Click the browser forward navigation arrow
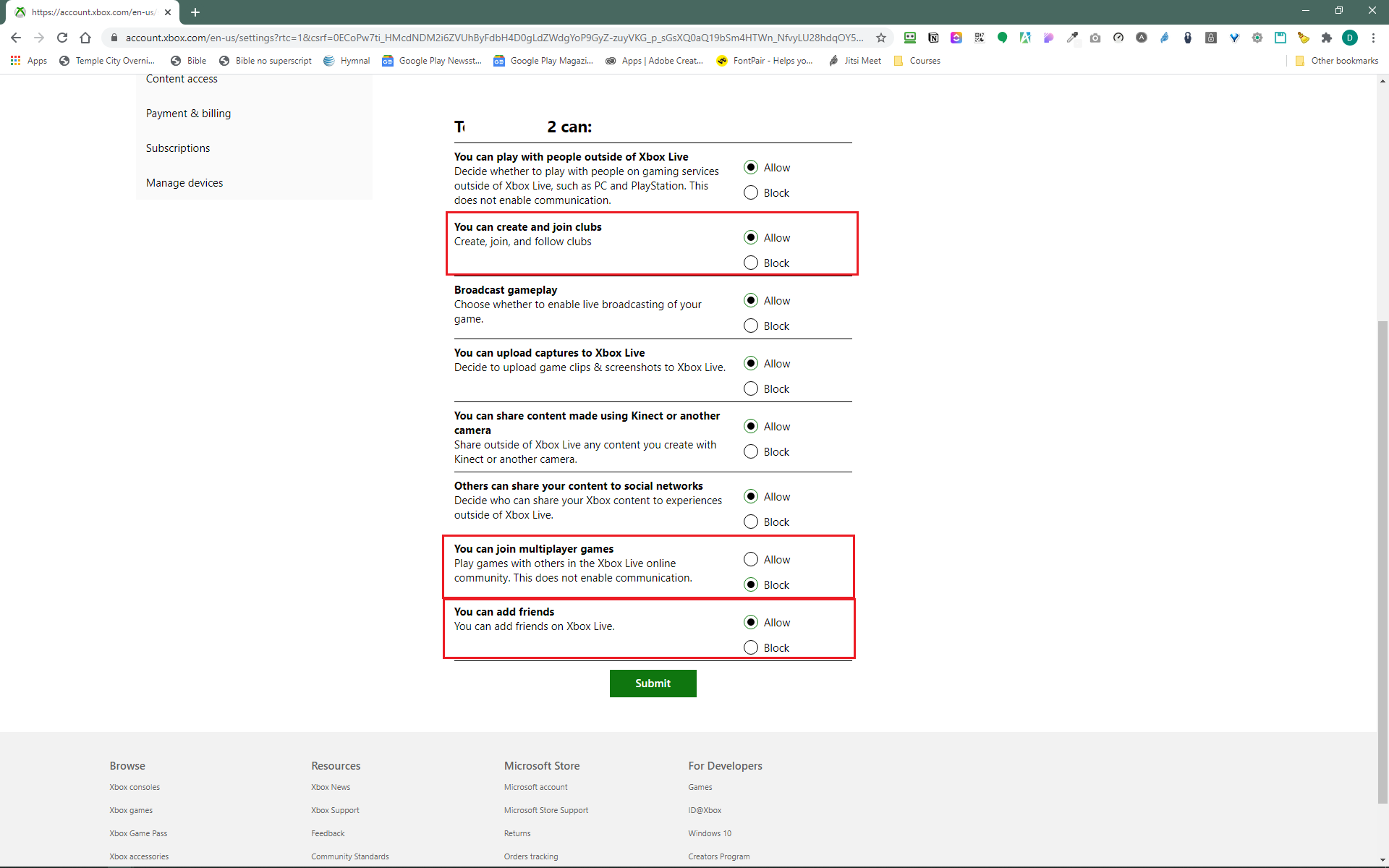This screenshot has height=868, width=1389. click(38, 38)
